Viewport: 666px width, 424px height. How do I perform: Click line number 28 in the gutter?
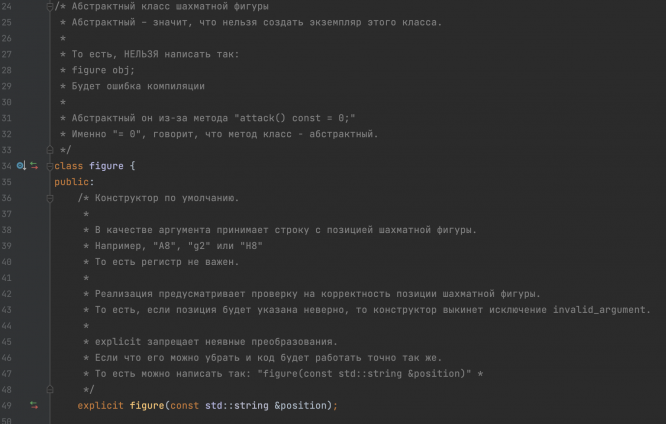tap(7, 70)
